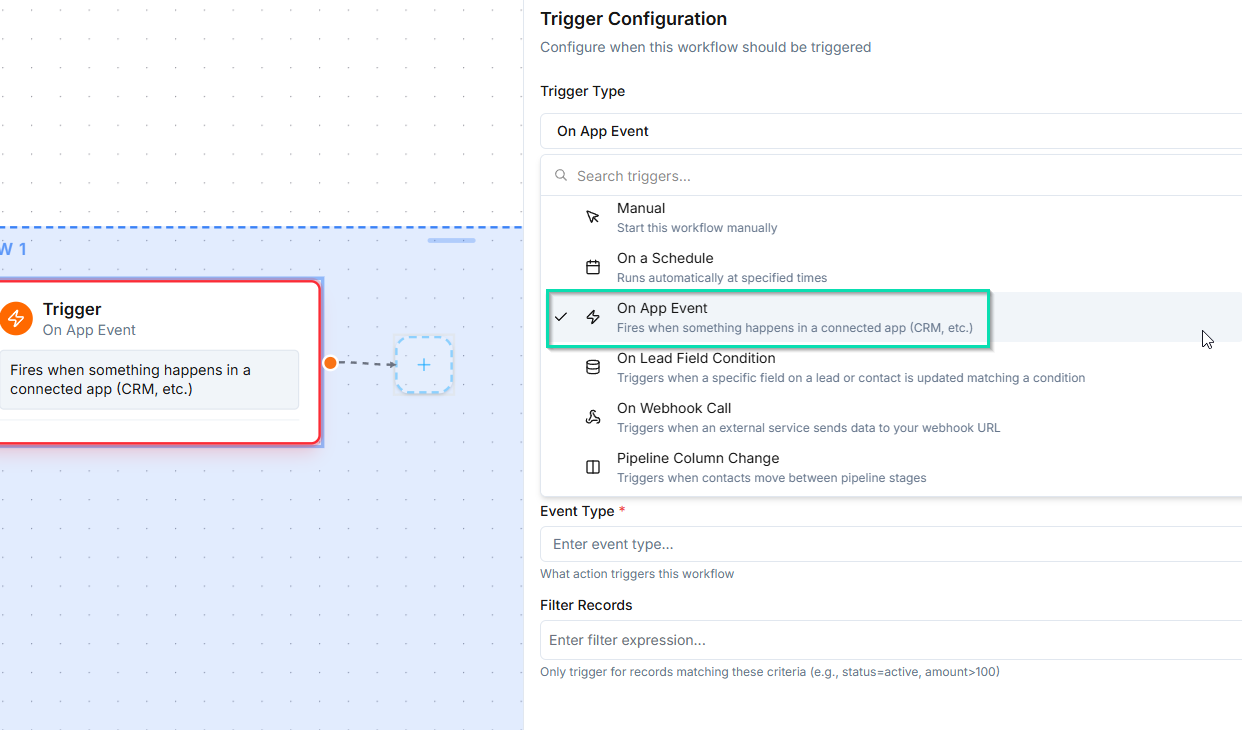Click the "W 1" flow label
1242x730 pixels.
13,249
